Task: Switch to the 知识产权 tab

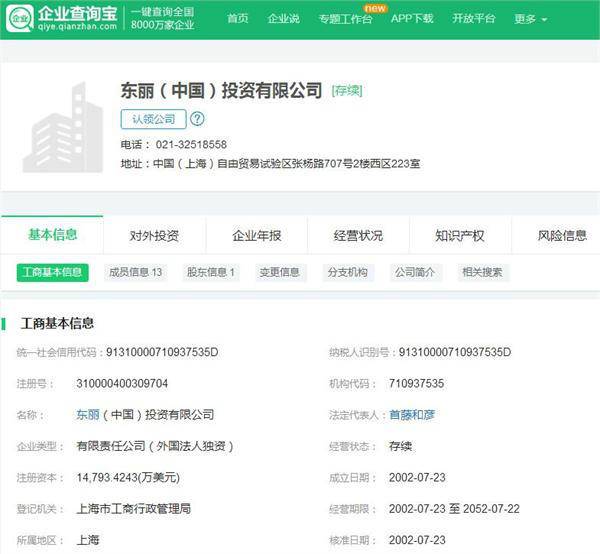Action: [460, 236]
